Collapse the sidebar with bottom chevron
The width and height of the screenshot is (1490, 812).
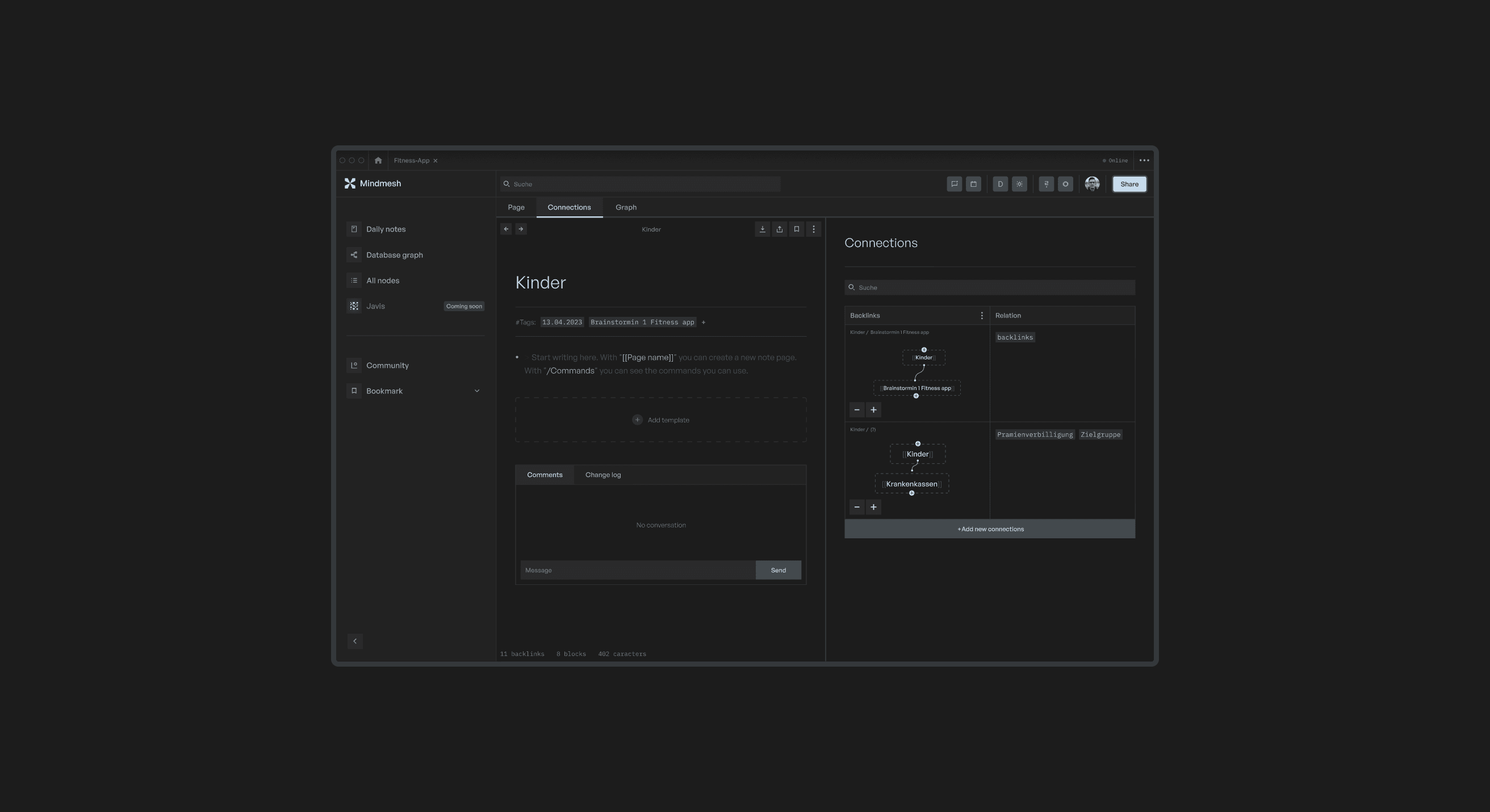(x=354, y=641)
